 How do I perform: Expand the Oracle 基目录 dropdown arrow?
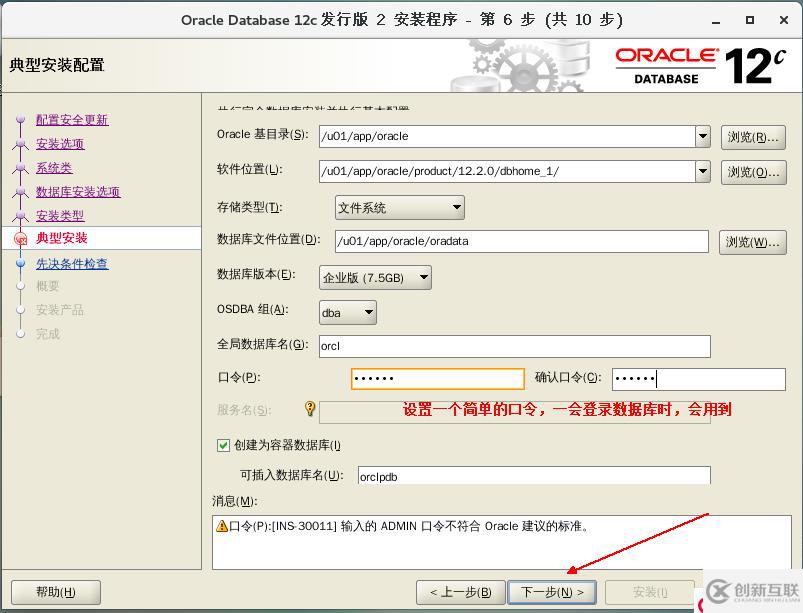(x=703, y=137)
